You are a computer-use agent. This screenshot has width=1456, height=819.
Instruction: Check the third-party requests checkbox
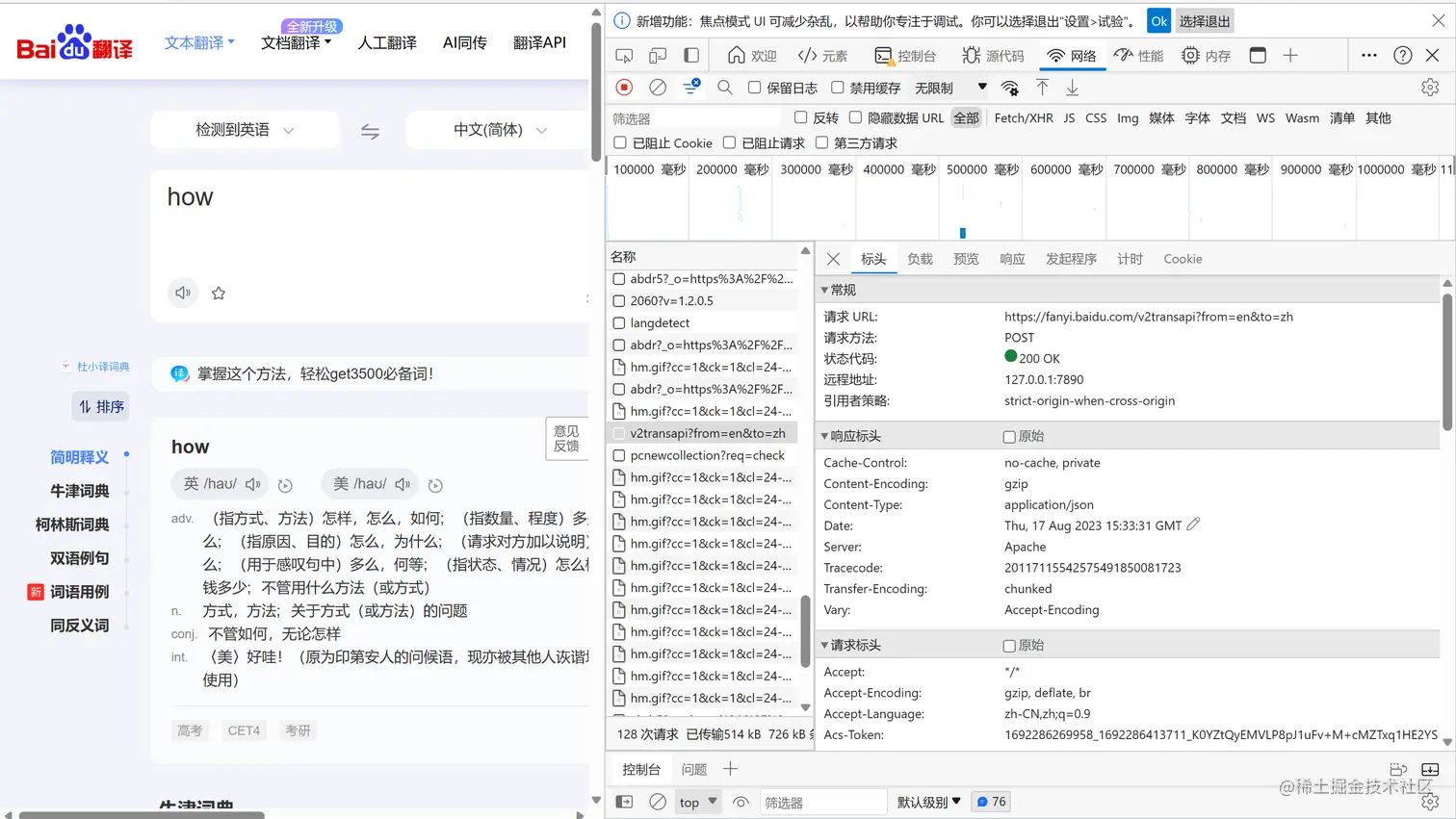point(821,142)
